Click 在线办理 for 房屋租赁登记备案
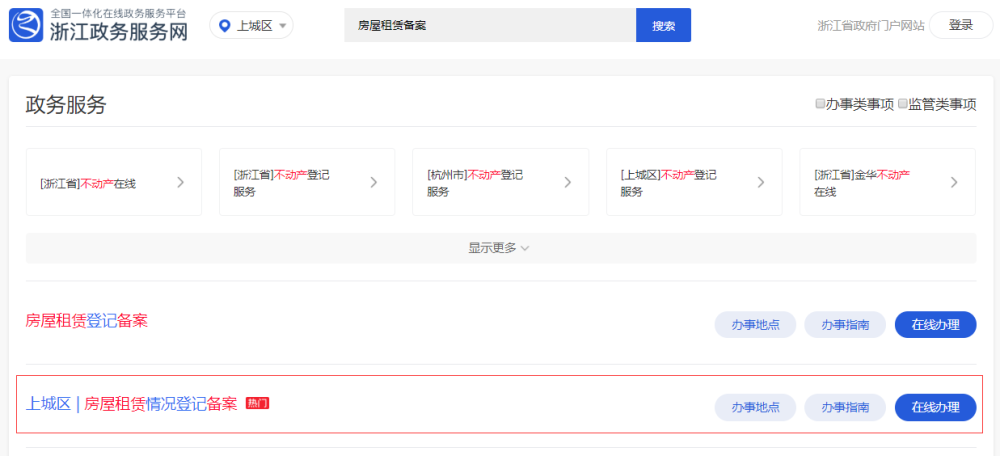The height and width of the screenshot is (456, 1000). (x=936, y=325)
